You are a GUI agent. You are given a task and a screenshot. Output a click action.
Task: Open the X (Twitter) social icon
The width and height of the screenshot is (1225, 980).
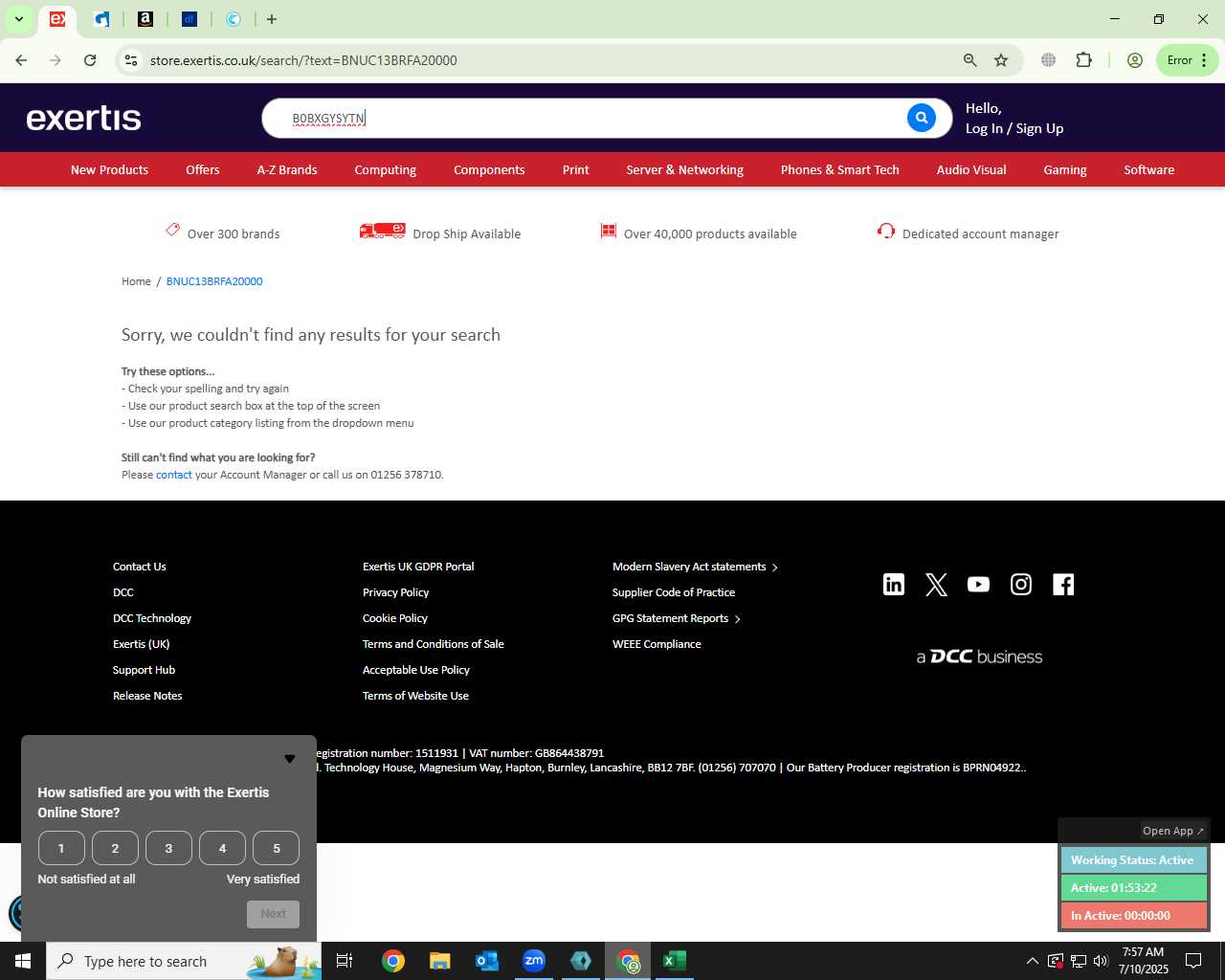coord(936,584)
